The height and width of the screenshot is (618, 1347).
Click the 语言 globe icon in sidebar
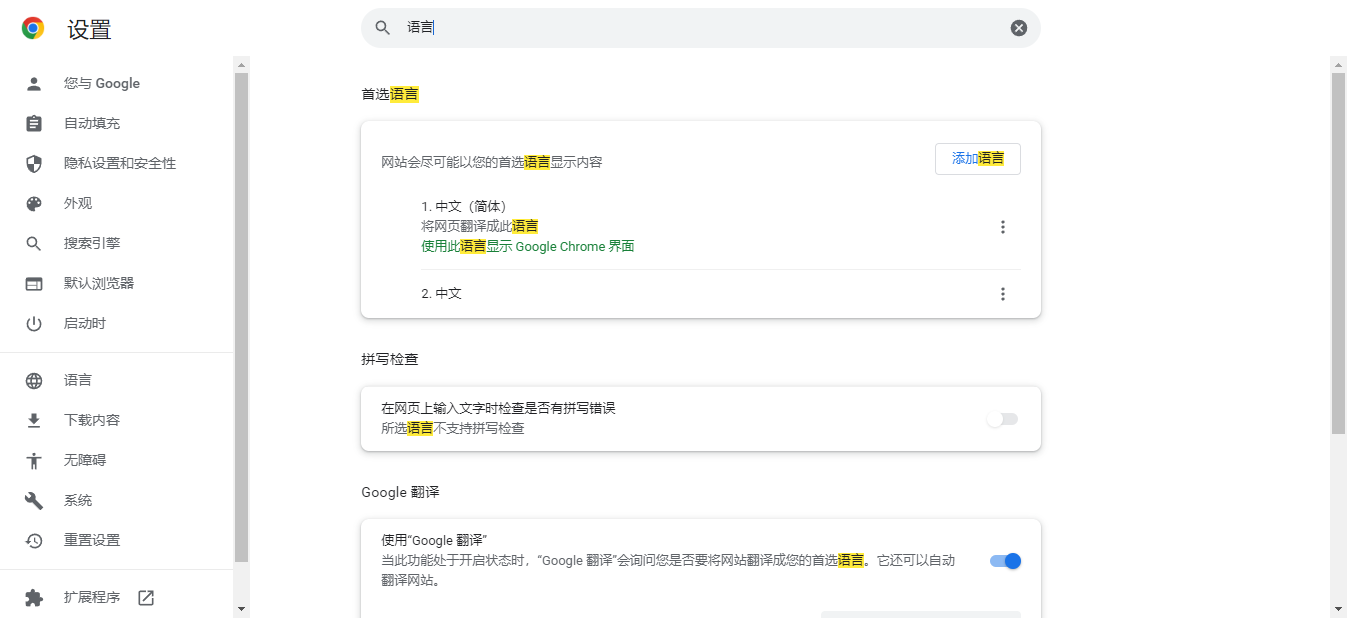(34, 381)
